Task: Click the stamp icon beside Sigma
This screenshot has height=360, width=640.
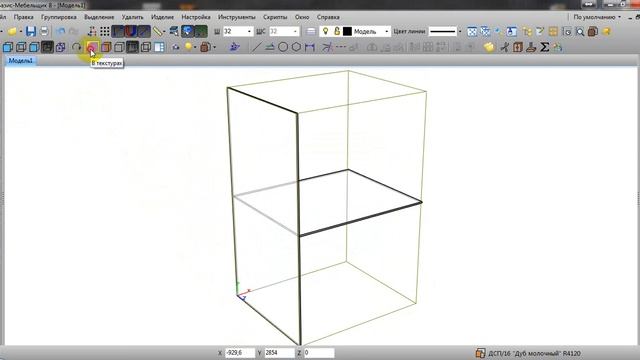Action: coord(531,47)
